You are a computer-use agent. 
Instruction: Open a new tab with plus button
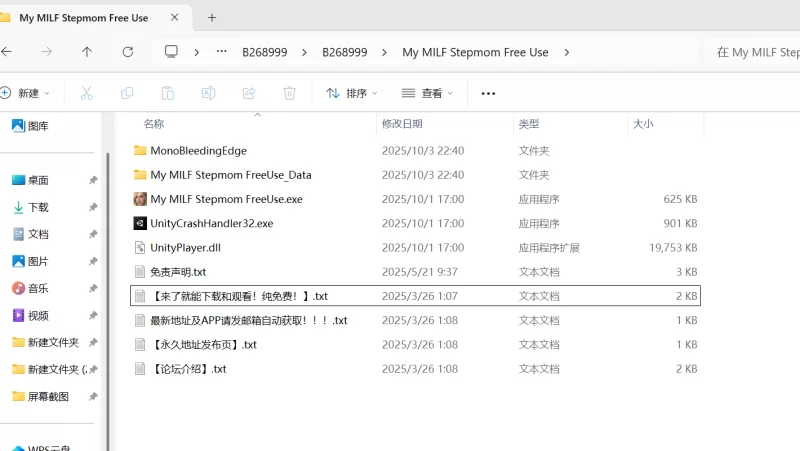coord(212,18)
